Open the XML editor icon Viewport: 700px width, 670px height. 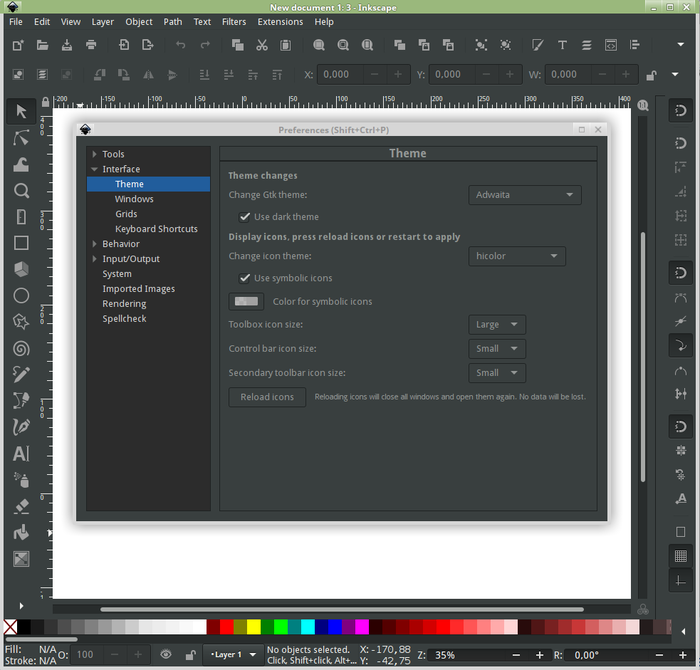(x=611, y=45)
